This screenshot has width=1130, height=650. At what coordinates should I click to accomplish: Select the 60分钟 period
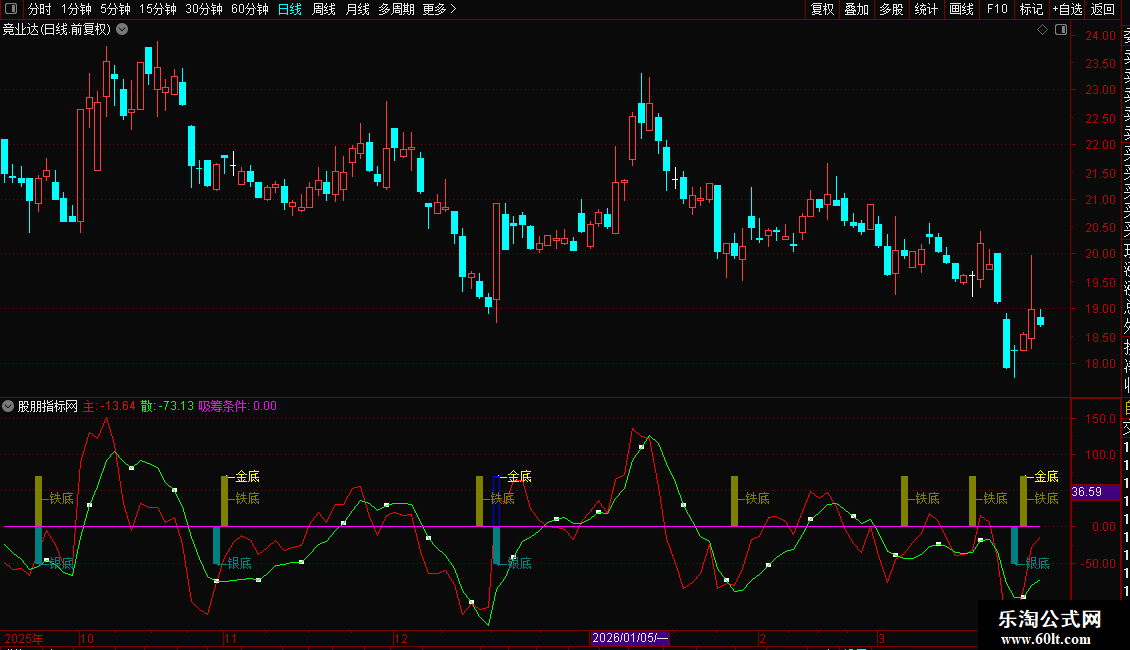(x=250, y=9)
